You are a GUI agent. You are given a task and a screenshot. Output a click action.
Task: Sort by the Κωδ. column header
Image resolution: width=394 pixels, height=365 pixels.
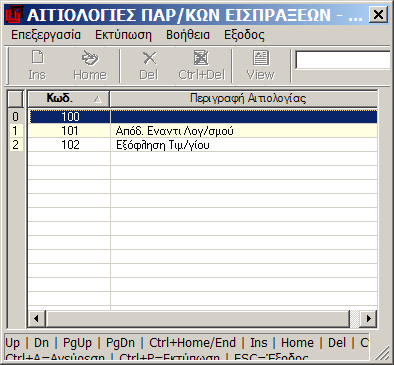68,99
